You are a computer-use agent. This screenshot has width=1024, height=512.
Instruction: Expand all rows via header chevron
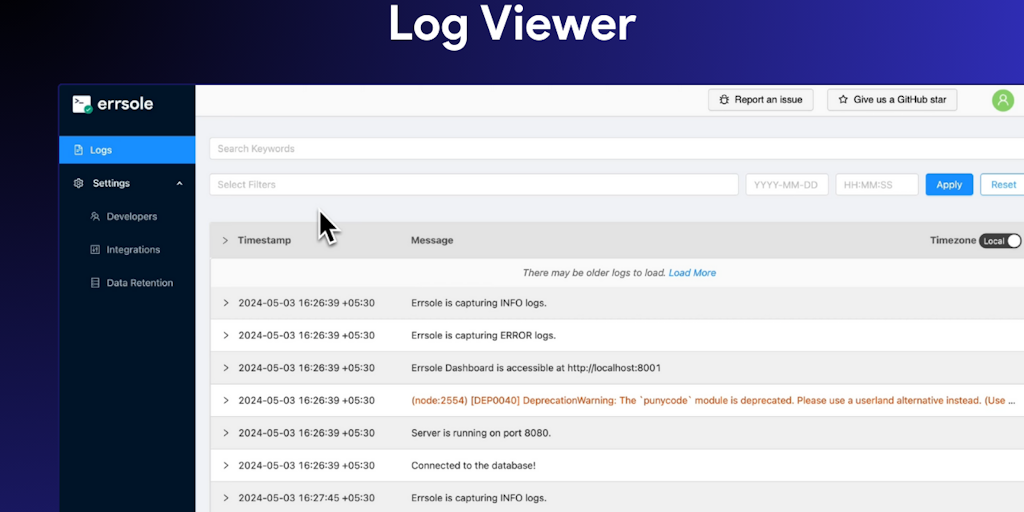[x=225, y=240]
